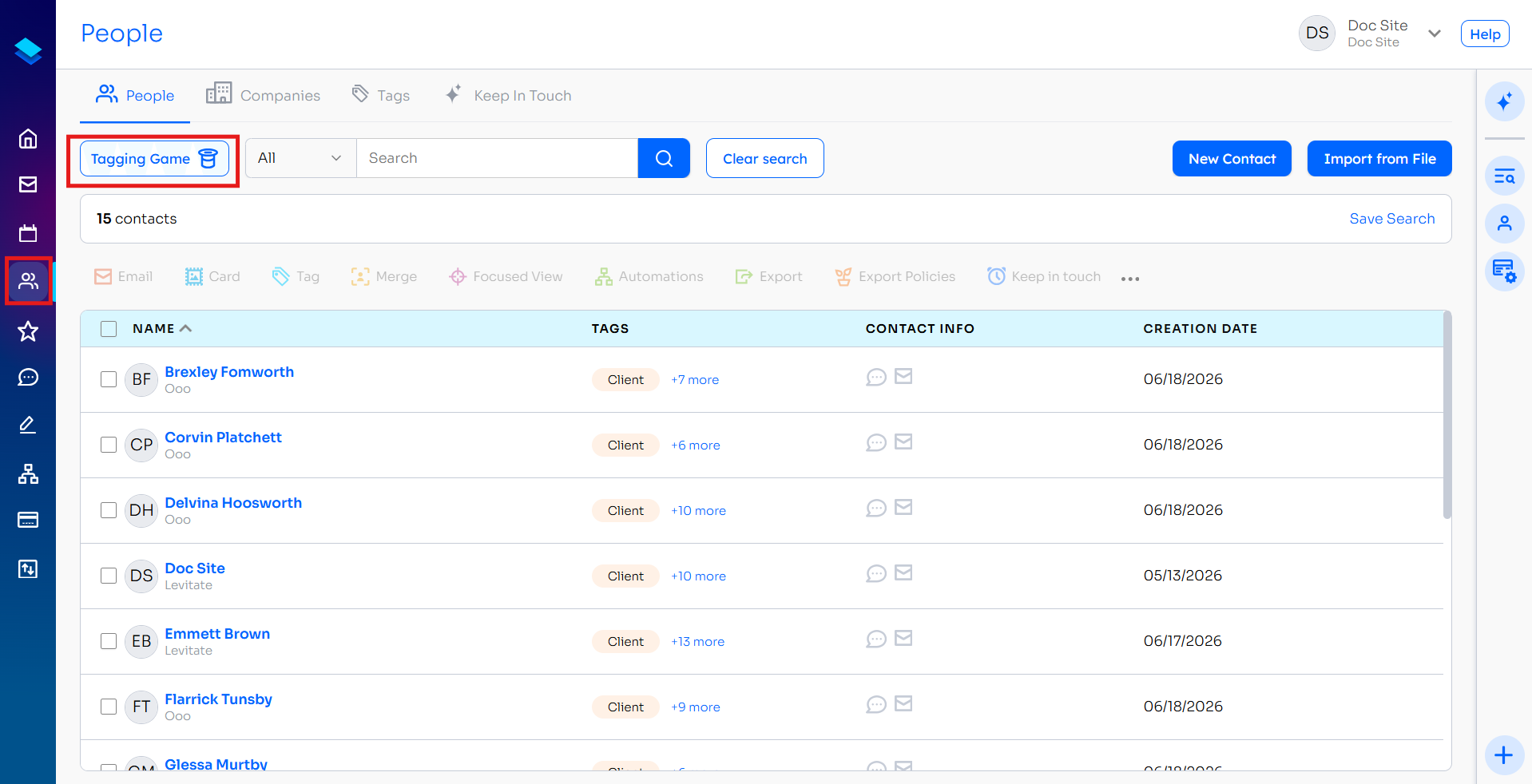Viewport: 1532px width, 784px height.
Task: Click the chat icon in Emmett Brown row
Action: [876, 639]
